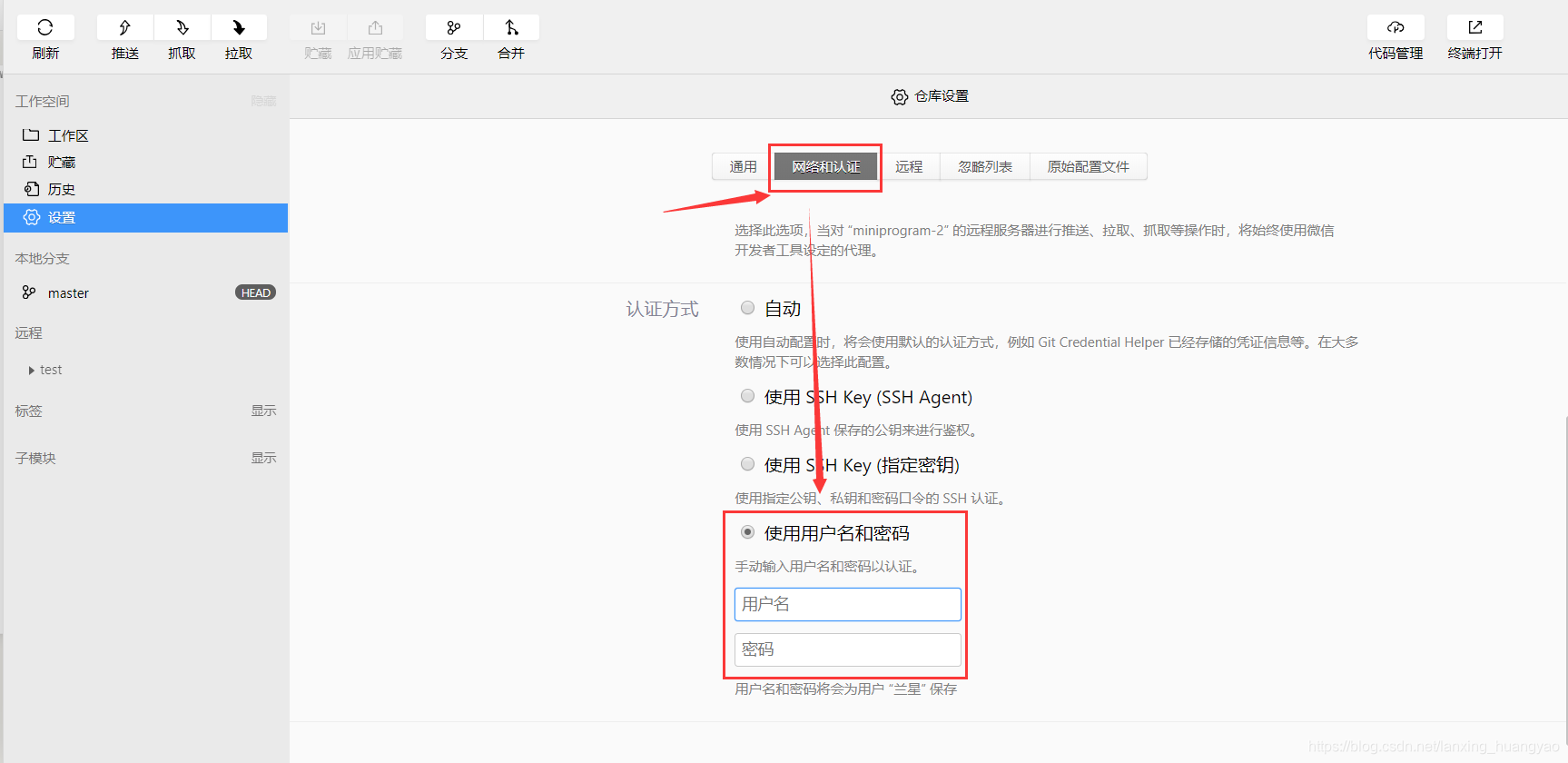
Task: Click Open in Terminal (终端打开) icon
Action: (1475, 28)
